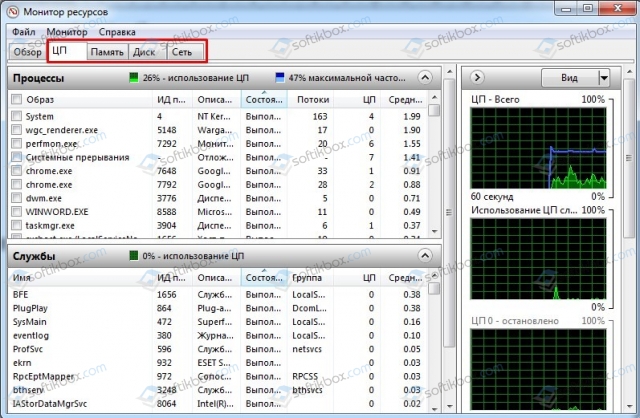Open the Монитор menu
640x418 pixels.
pos(67,32)
